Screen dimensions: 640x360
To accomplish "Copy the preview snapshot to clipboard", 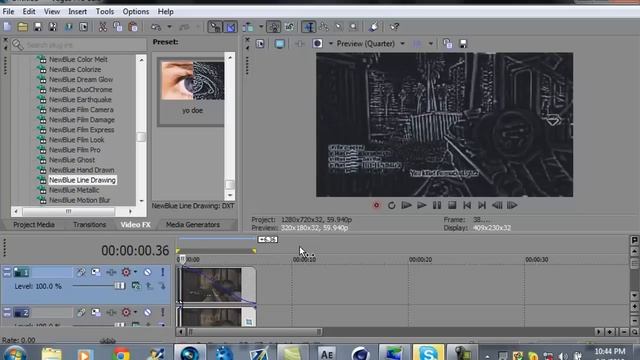I will [x=447, y=44].
